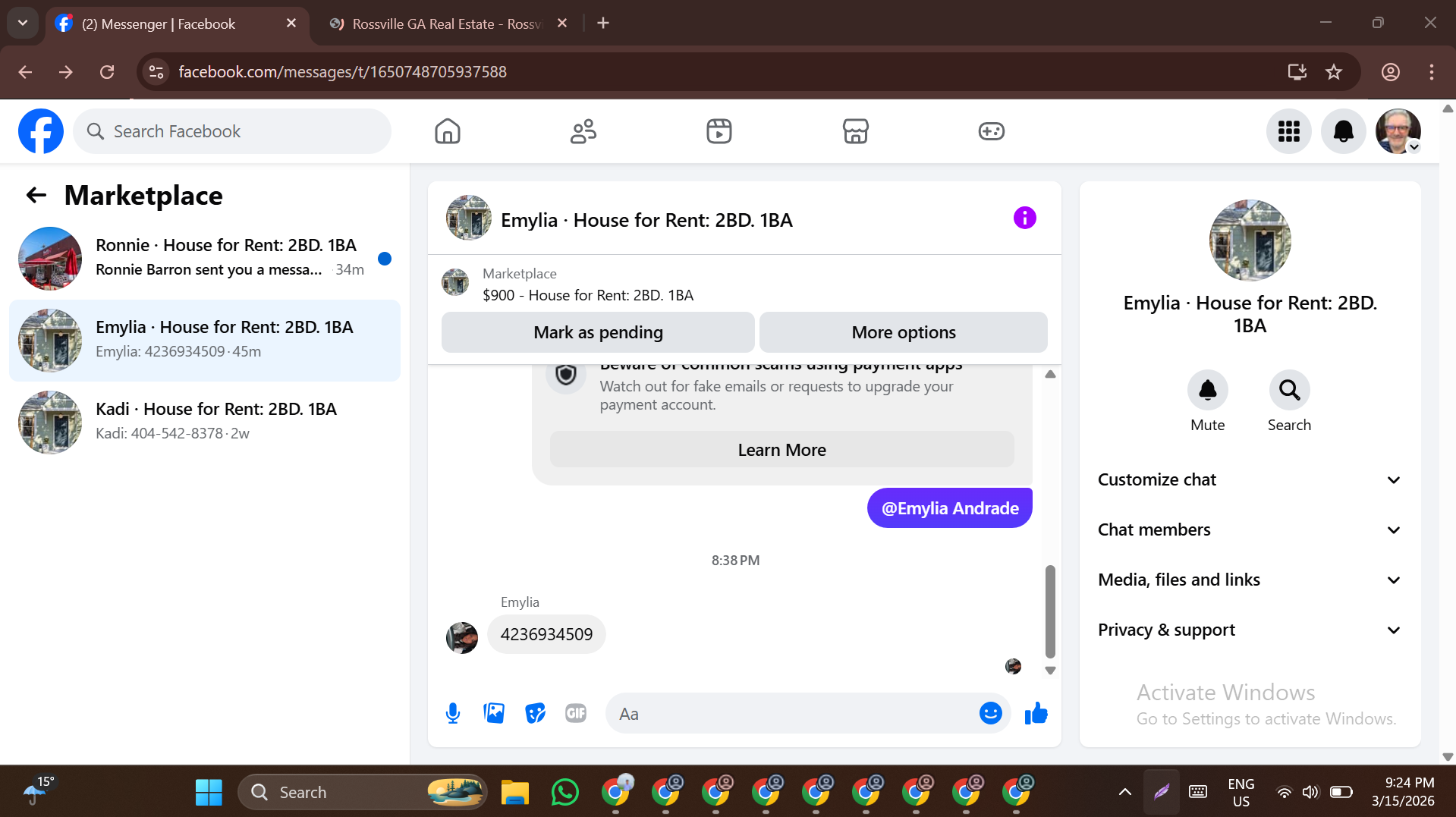Attach a photo or file icon
This screenshot has width=1456, height=817.
(494, 713)
